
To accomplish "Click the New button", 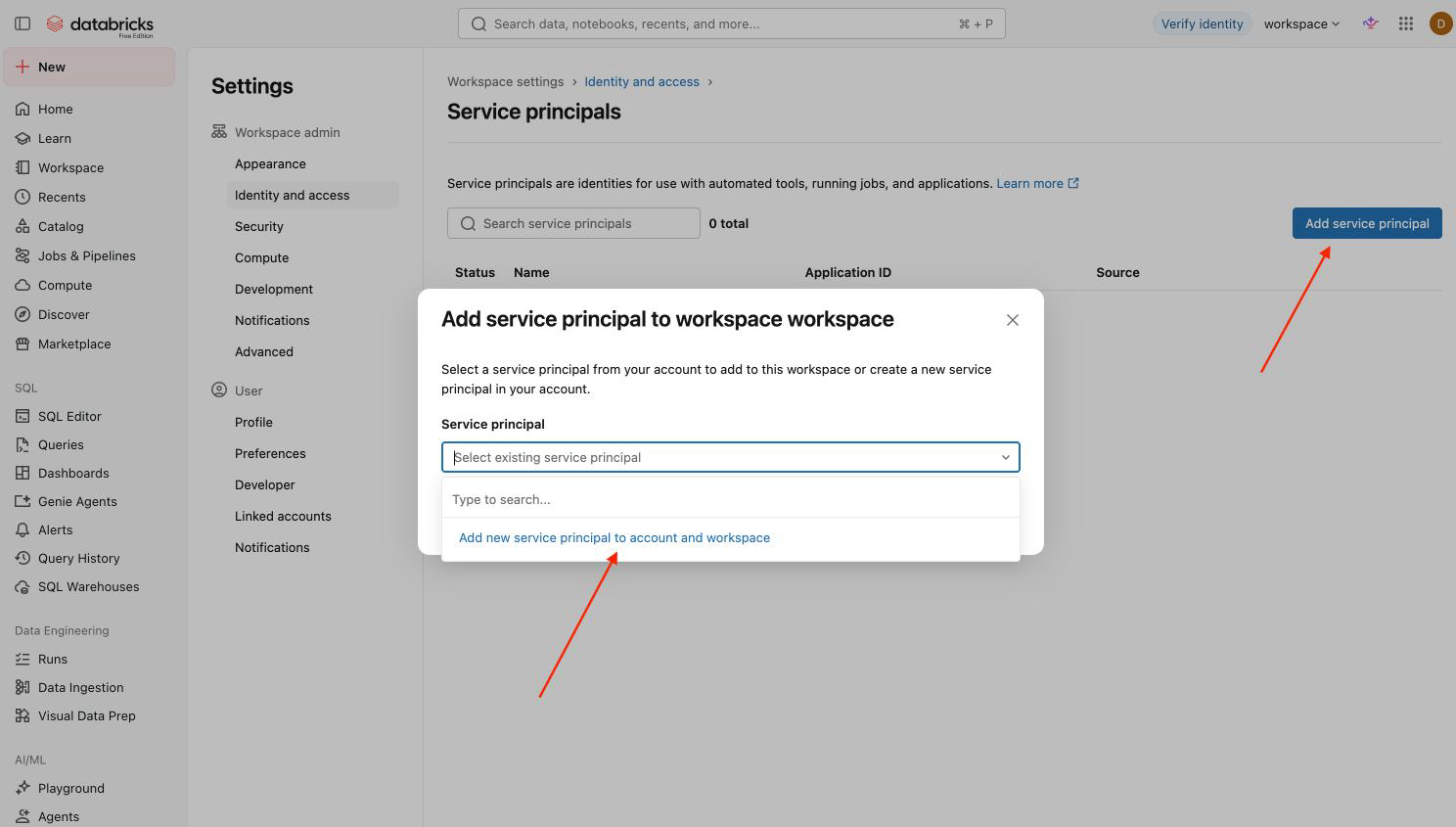I will point(89,67).
